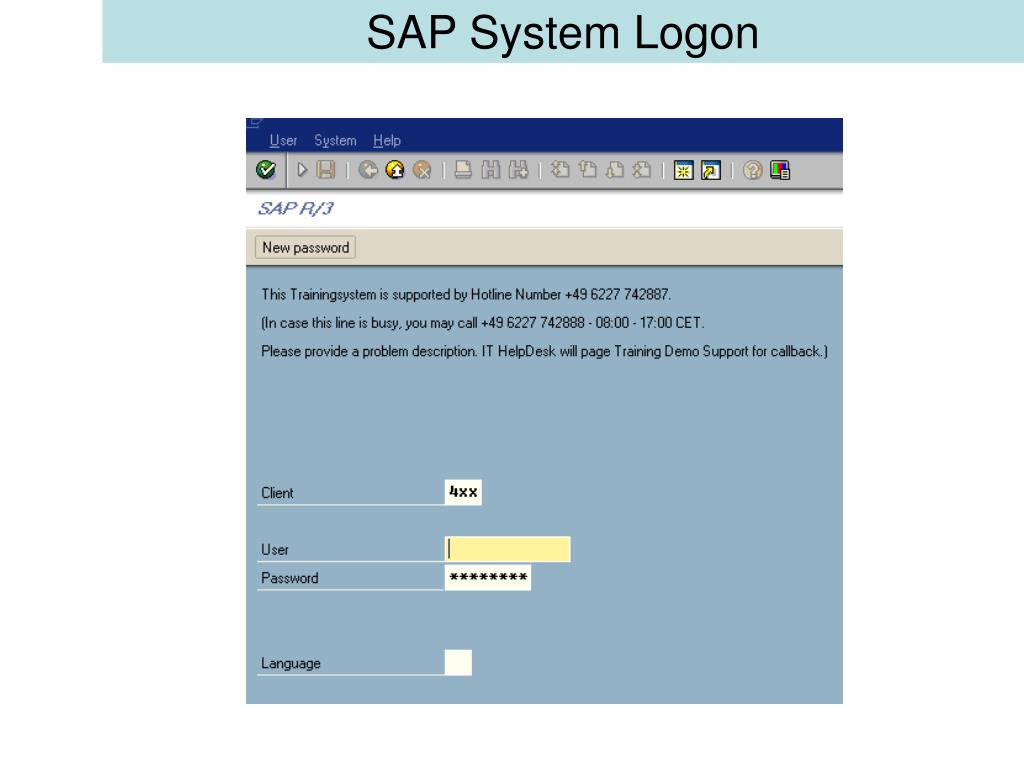The image size is (1024, 768).
Task: Click the Save diskette icon
Action: point(326,170)
